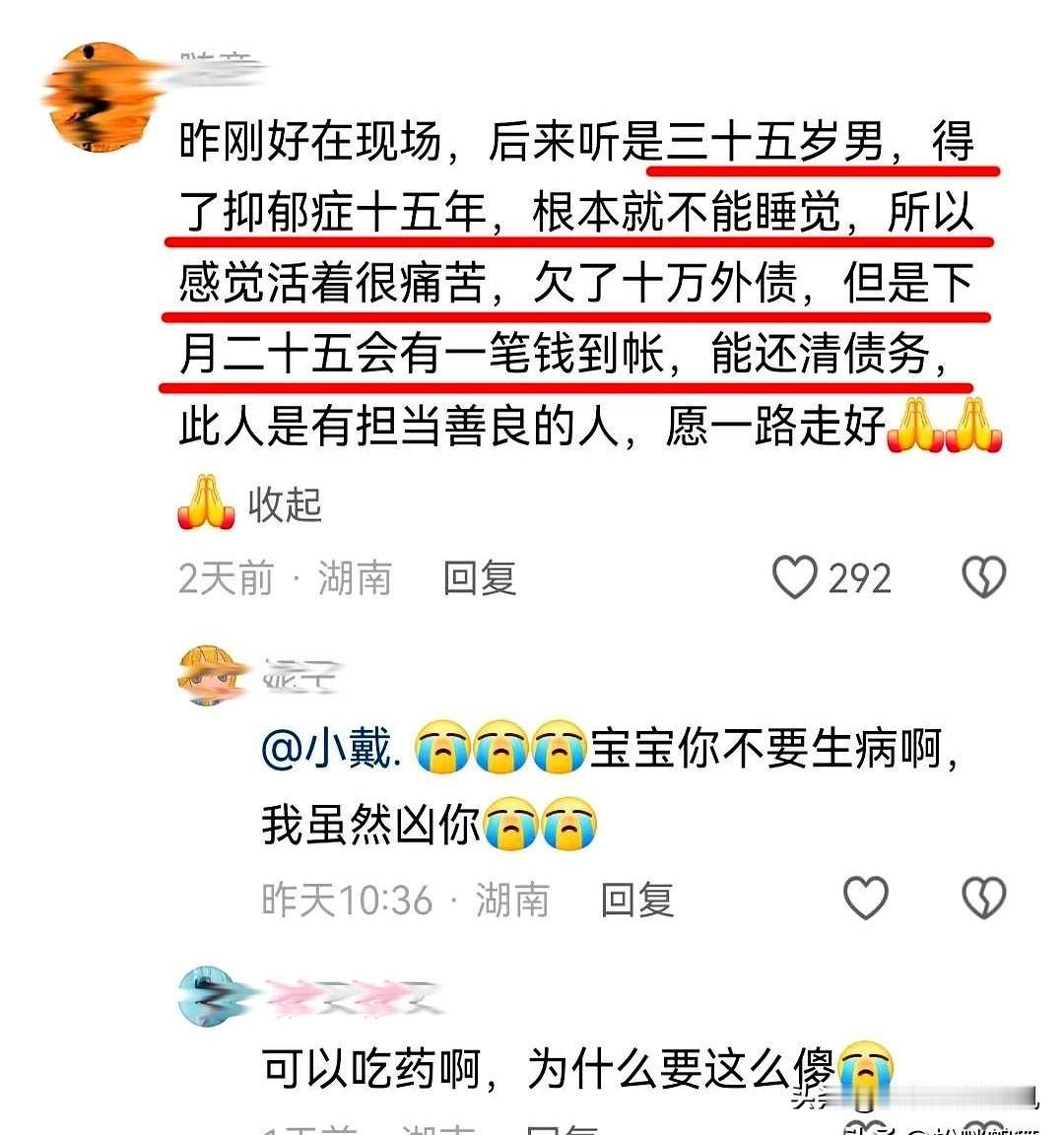Image resolution: width=1064 pixels, height=1135 pixels.
Task: Tap the 2天前 · 湖南 timestamp
Action: tap(285, 578)
